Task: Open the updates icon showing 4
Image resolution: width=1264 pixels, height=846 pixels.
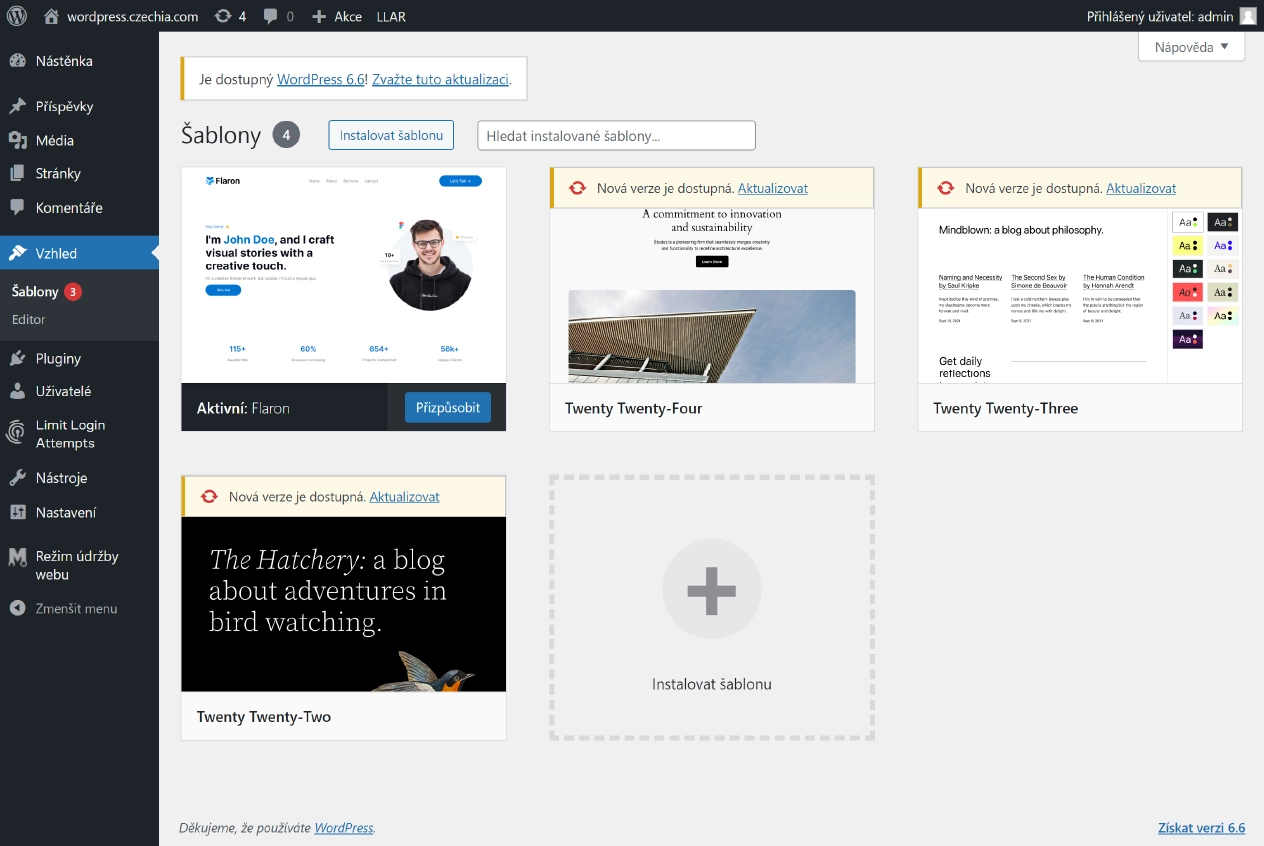Action: coord(230,16)
